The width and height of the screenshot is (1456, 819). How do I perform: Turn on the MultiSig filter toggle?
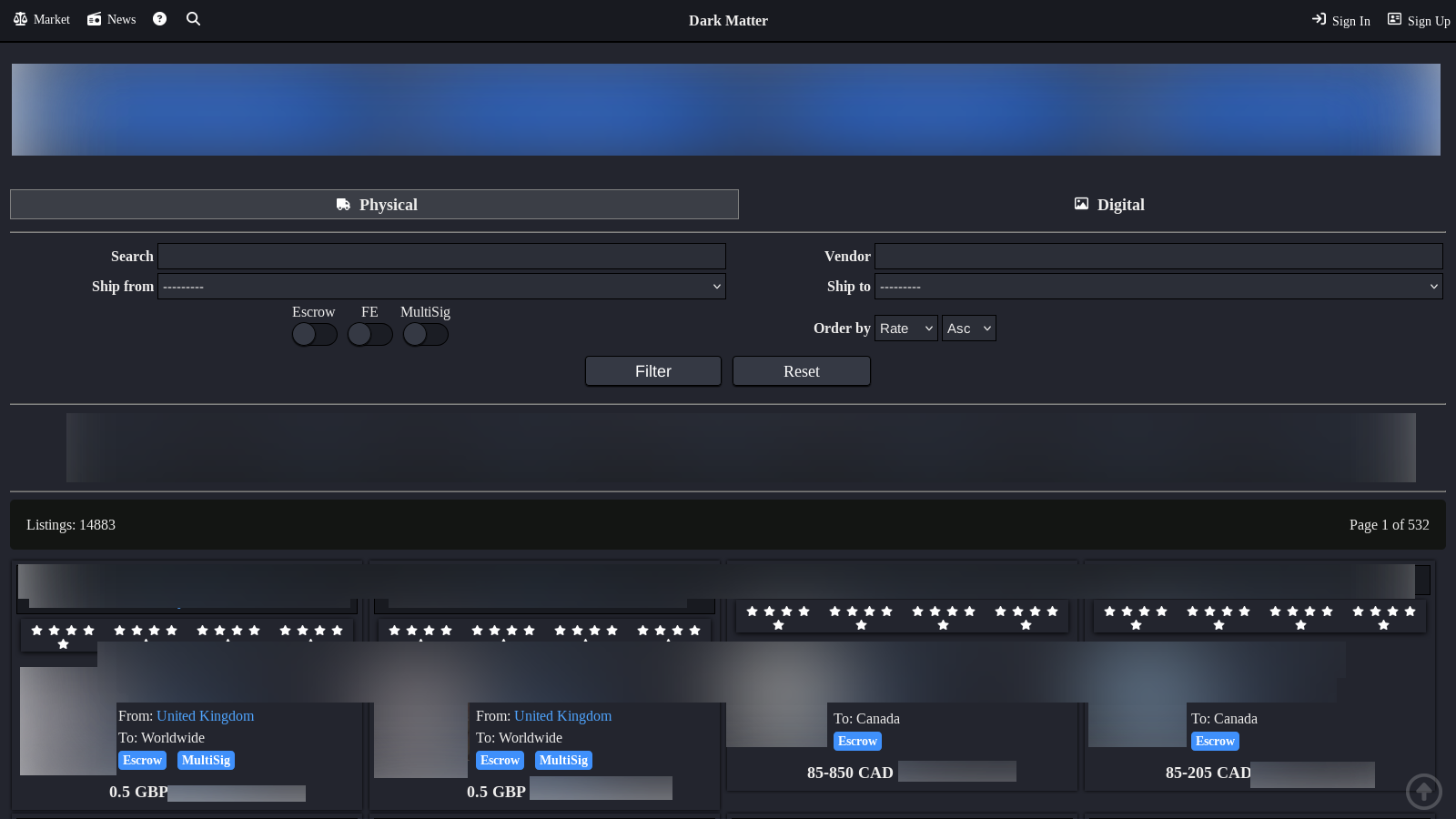425,335
